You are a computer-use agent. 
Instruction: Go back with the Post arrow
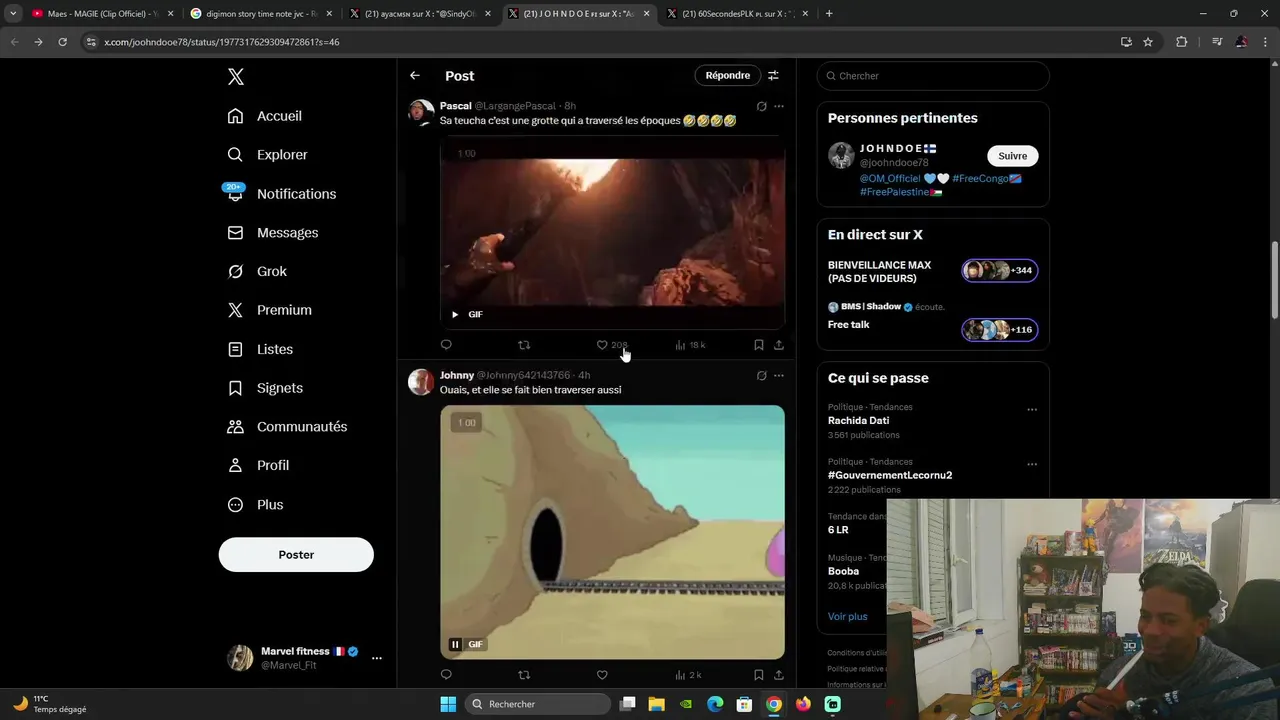pos(415,76)
